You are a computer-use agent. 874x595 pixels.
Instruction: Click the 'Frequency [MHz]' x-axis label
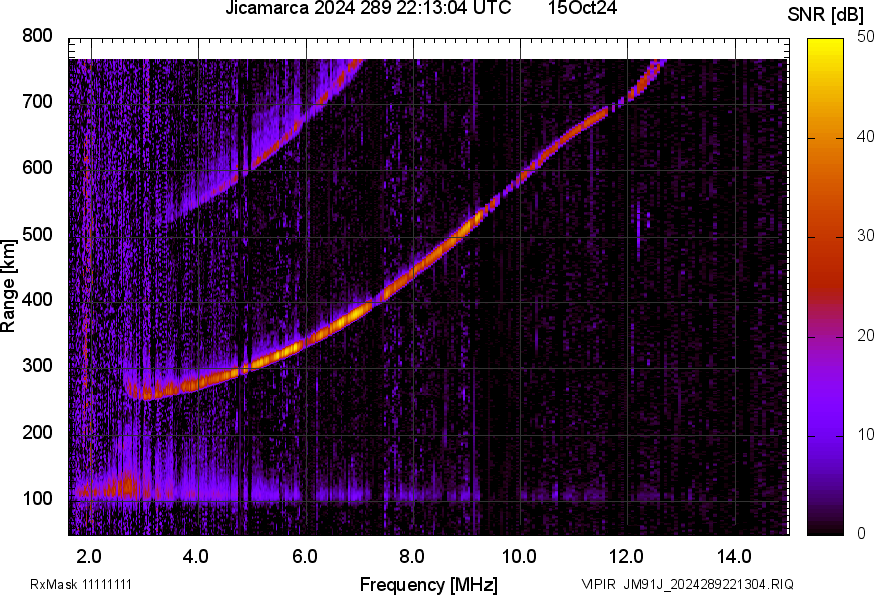point(429,584)
